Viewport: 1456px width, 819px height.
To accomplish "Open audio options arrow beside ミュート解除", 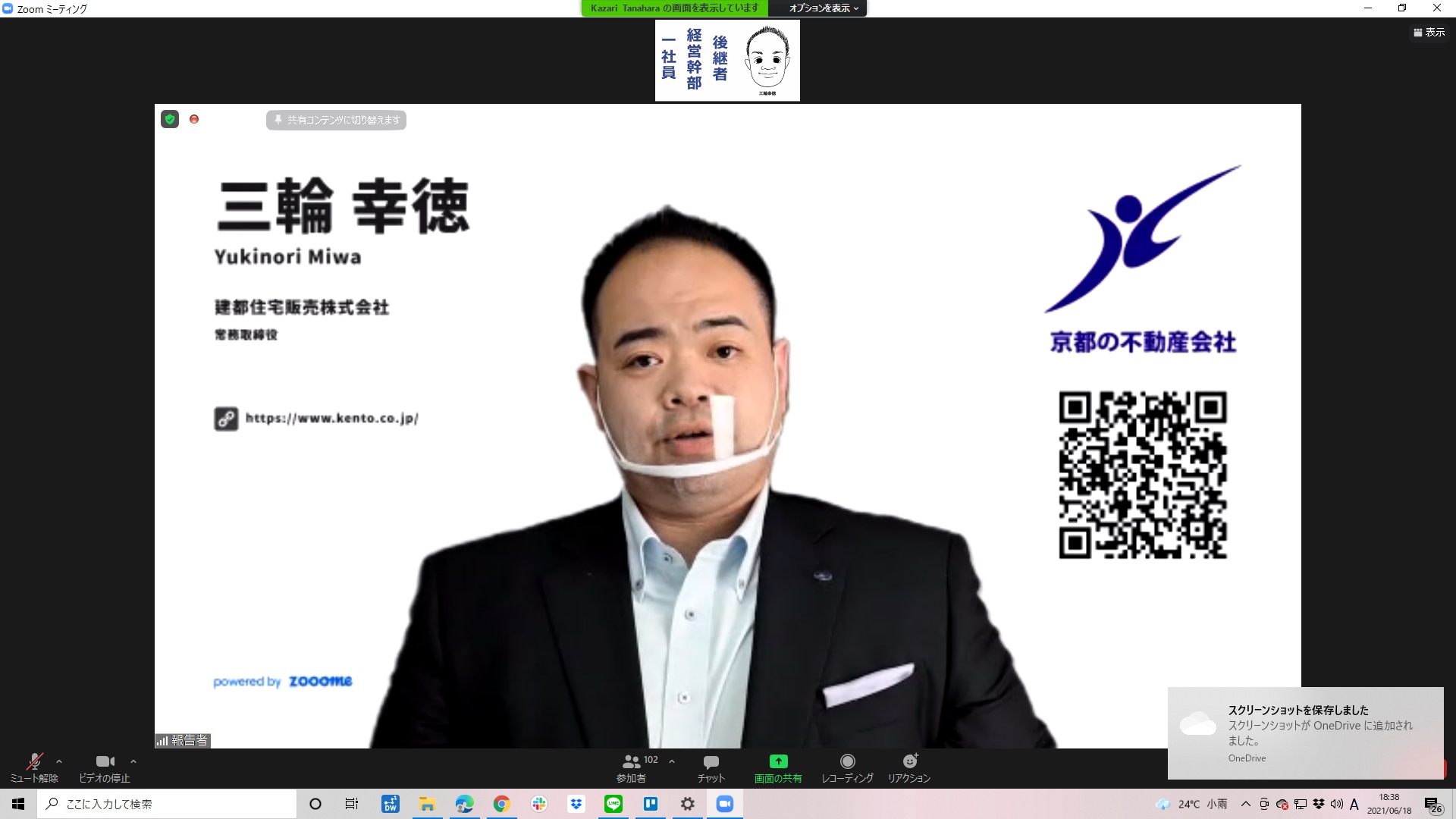I will tap(59, 761).
